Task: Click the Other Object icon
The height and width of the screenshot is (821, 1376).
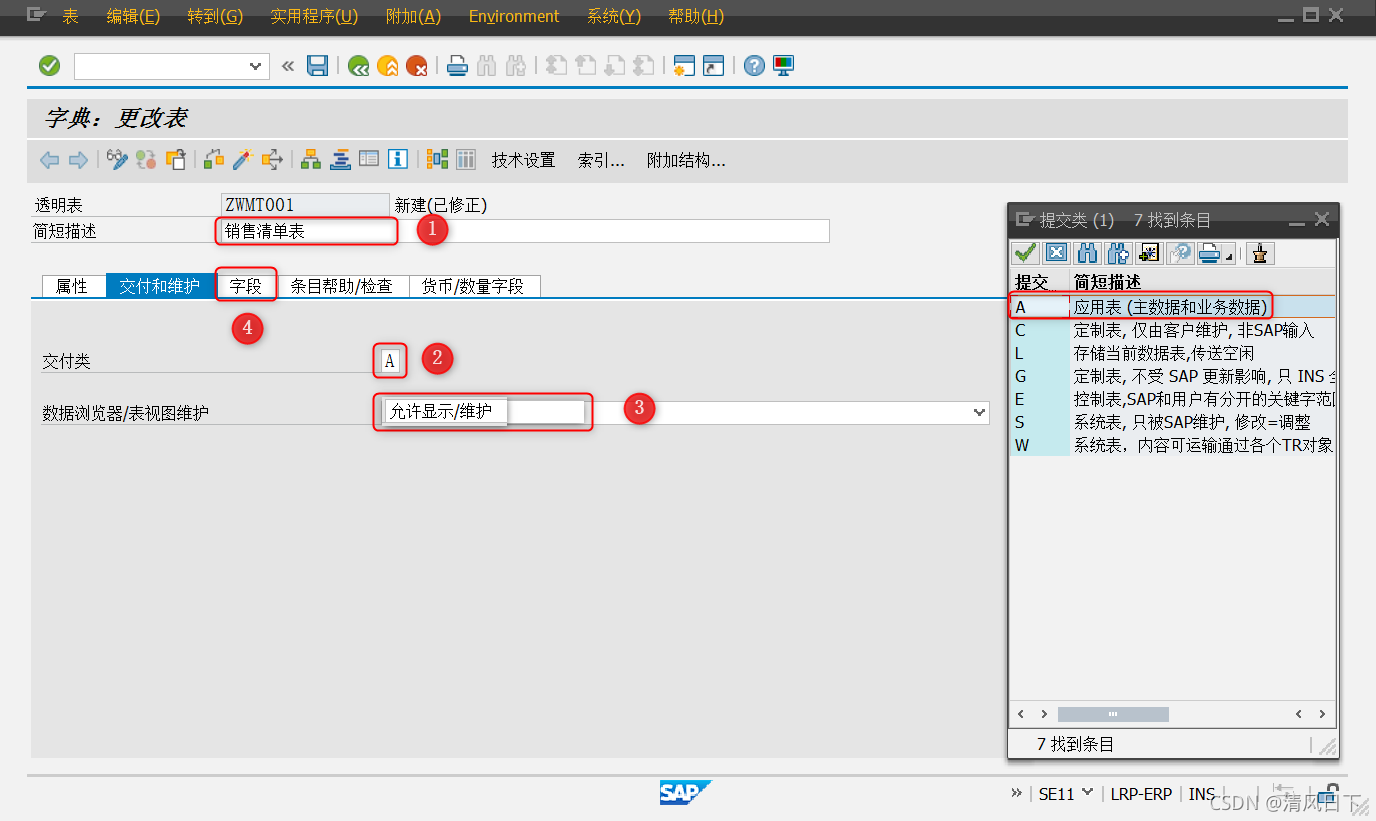Action: pos(176,159)
